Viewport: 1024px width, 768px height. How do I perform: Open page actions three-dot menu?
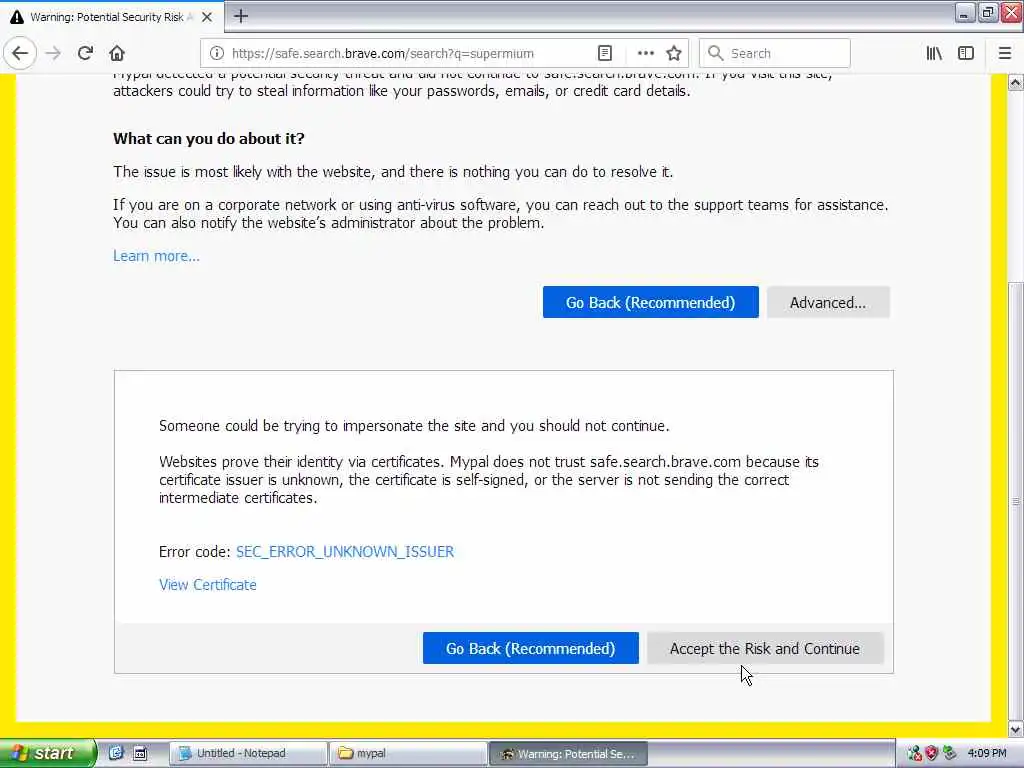point(645,53)
